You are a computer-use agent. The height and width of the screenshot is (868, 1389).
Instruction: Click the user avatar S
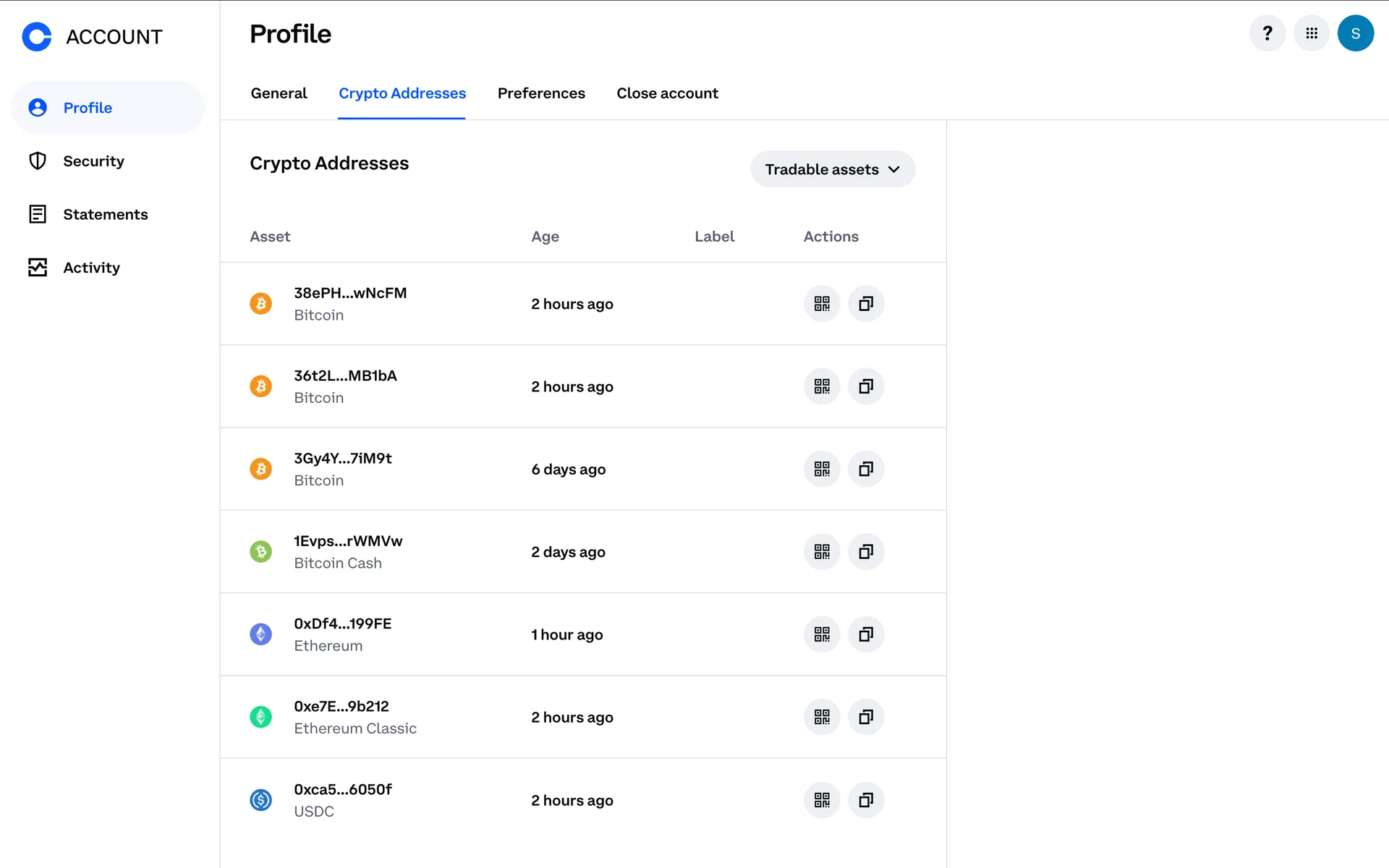point(1356,33)
